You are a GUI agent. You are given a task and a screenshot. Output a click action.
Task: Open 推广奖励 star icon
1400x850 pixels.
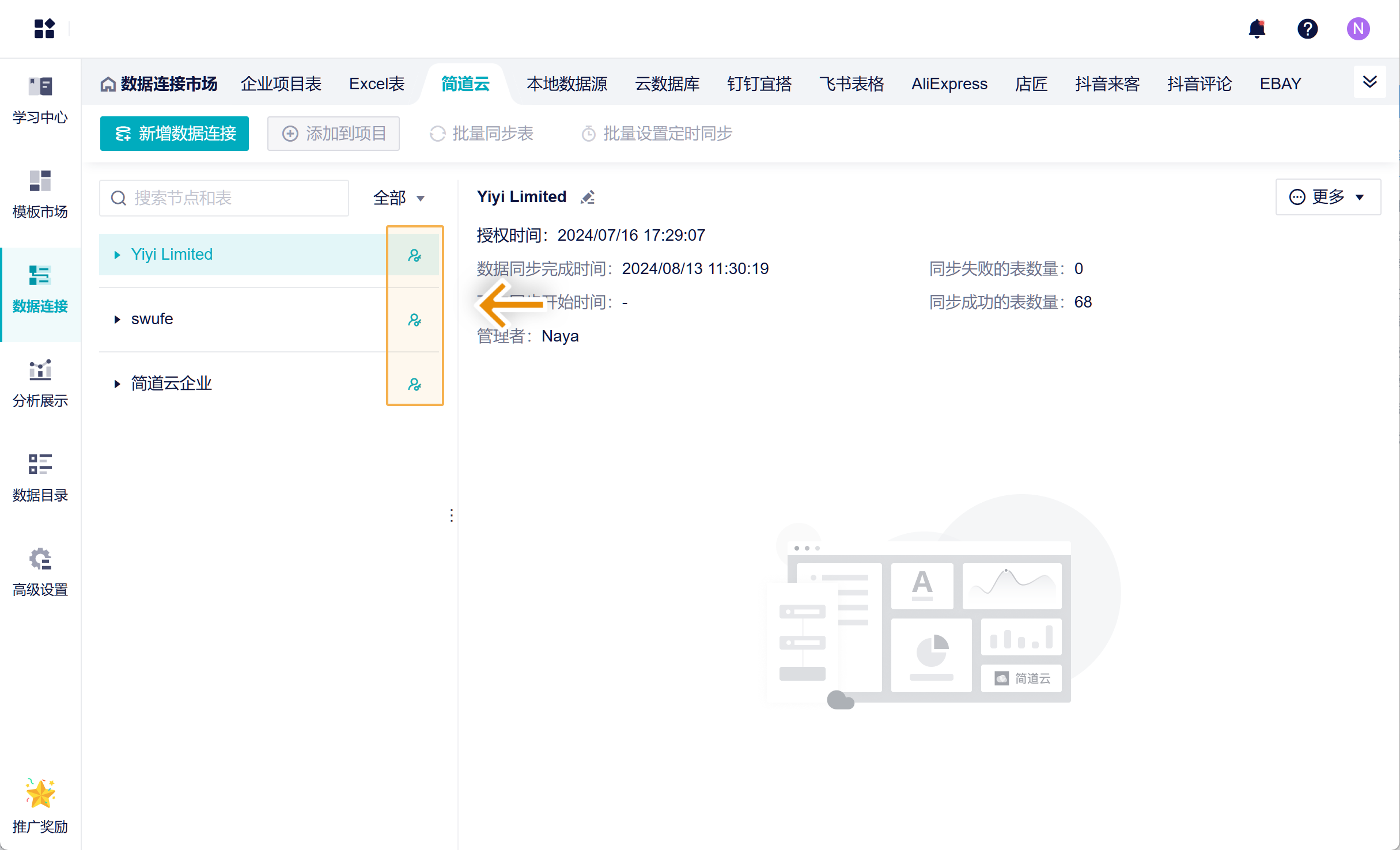40,794
